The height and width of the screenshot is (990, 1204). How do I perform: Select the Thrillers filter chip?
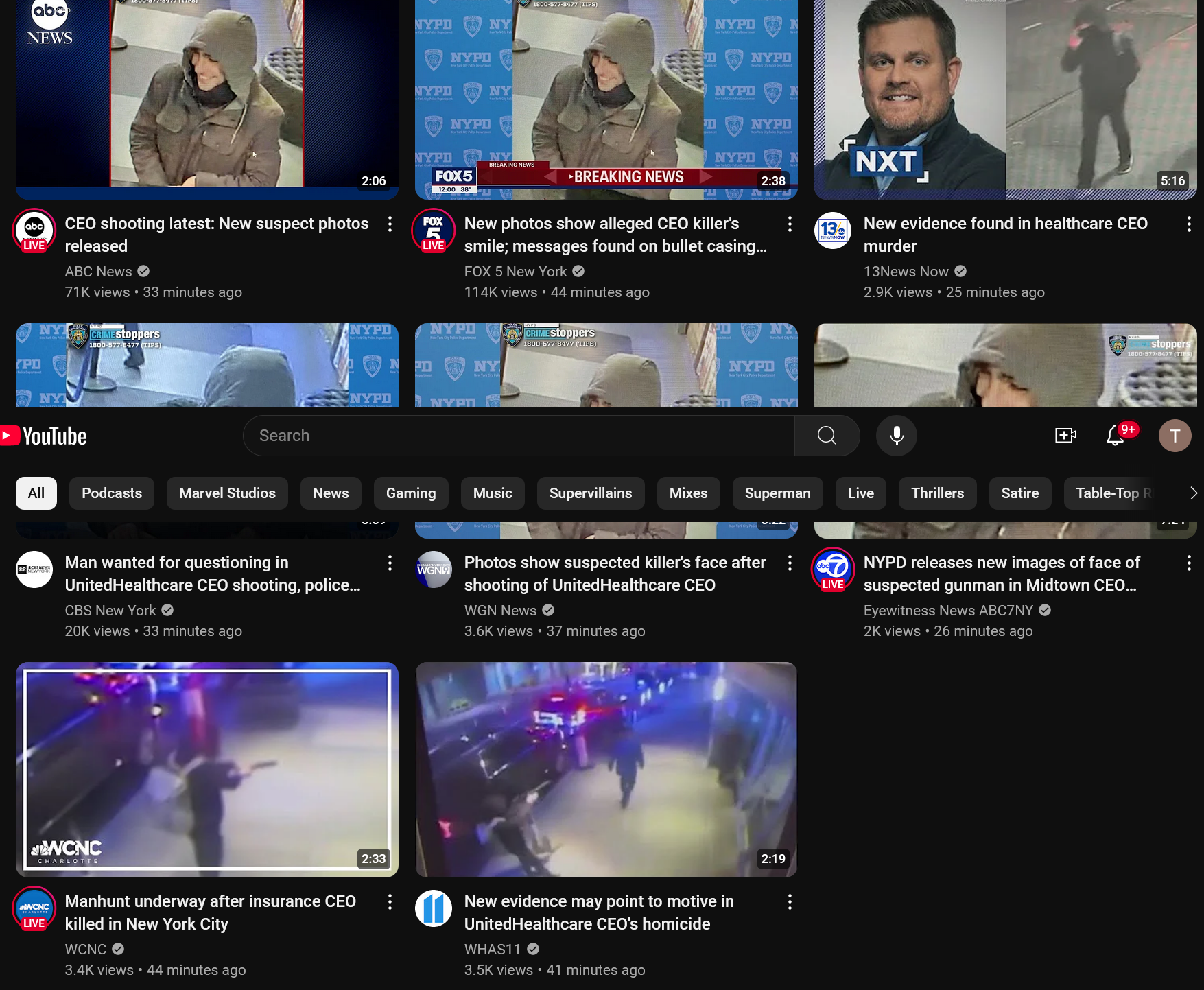[x=937, y=493]
